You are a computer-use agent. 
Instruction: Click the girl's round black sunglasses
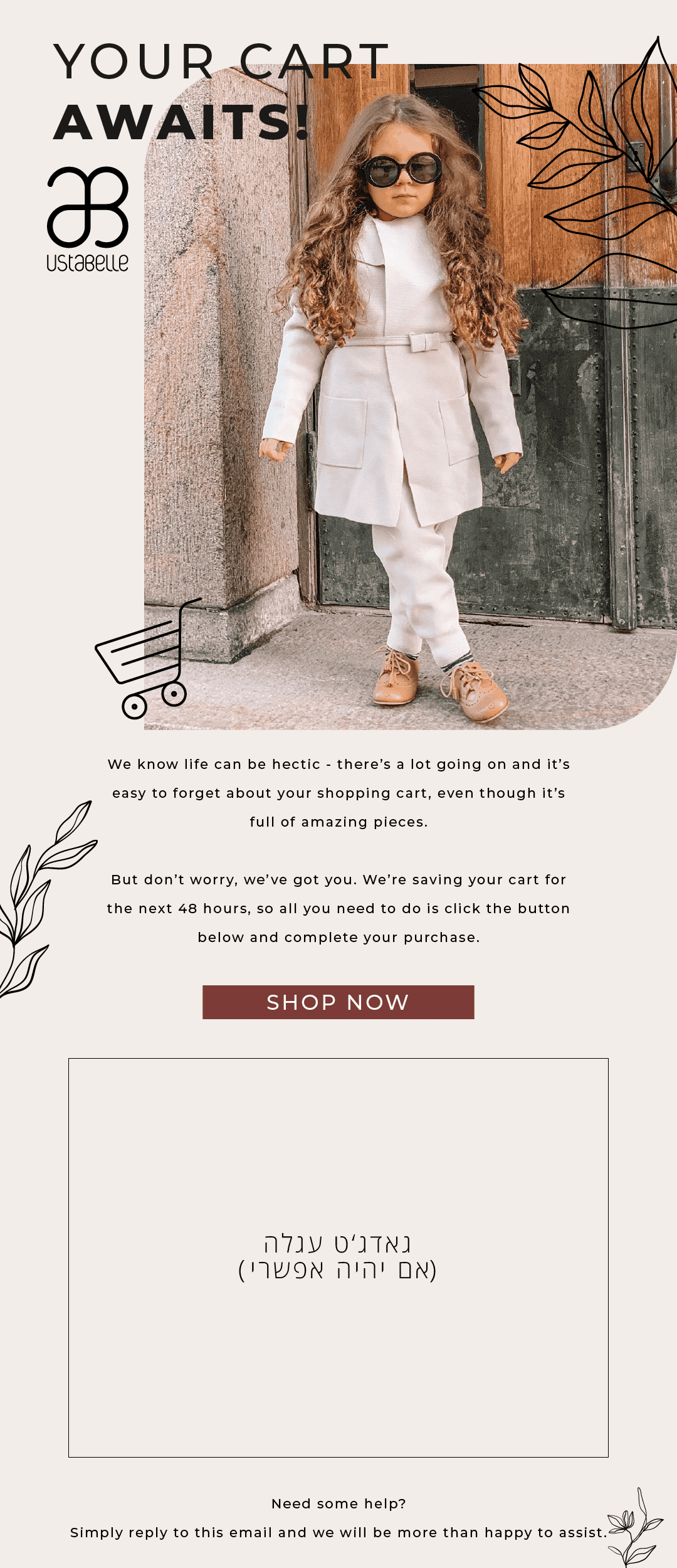pyautogui.click(x=402, y=169)
